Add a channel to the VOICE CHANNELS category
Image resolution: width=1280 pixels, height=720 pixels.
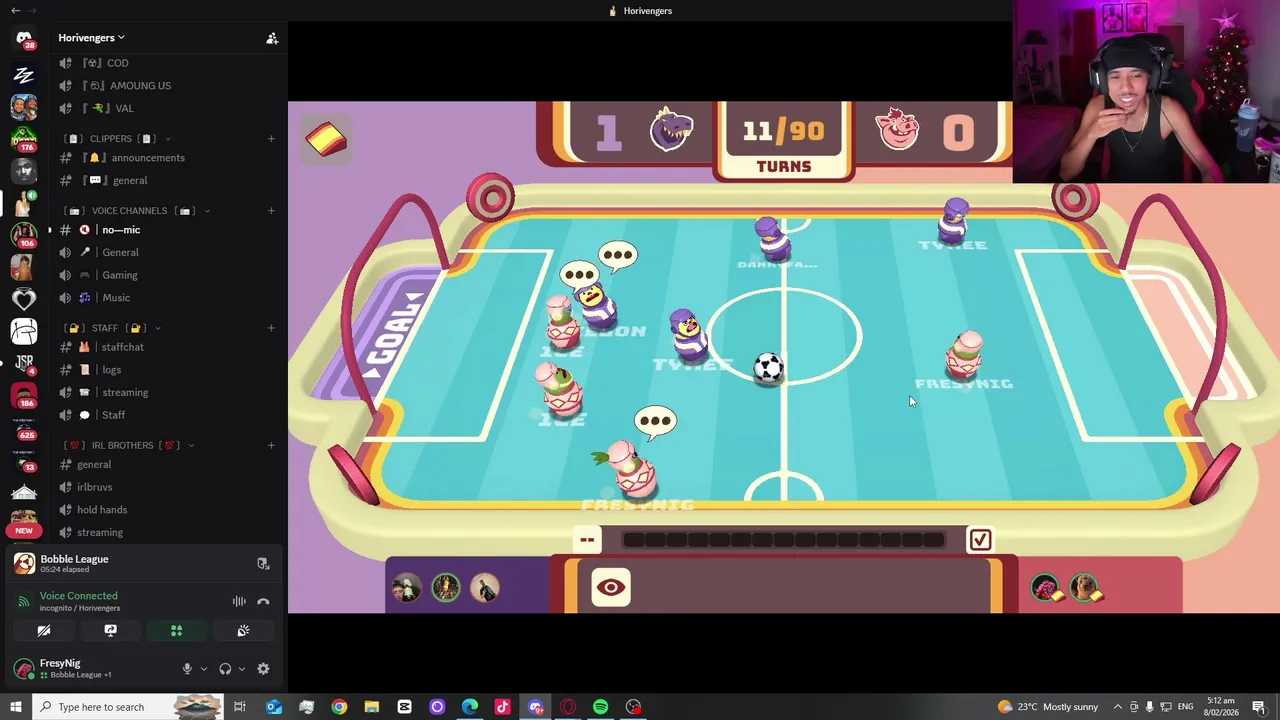click(x=271, y=211)
